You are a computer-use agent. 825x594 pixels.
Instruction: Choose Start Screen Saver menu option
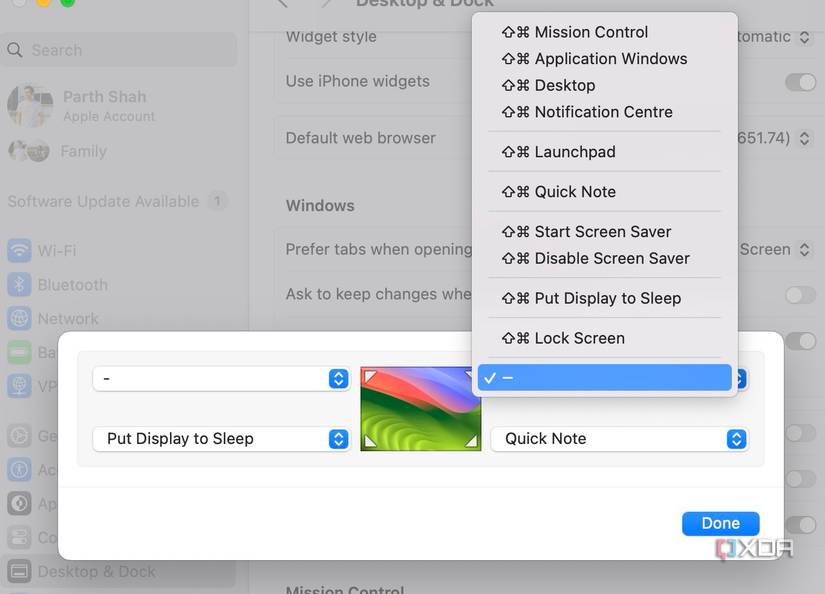(x=605, y=232)
